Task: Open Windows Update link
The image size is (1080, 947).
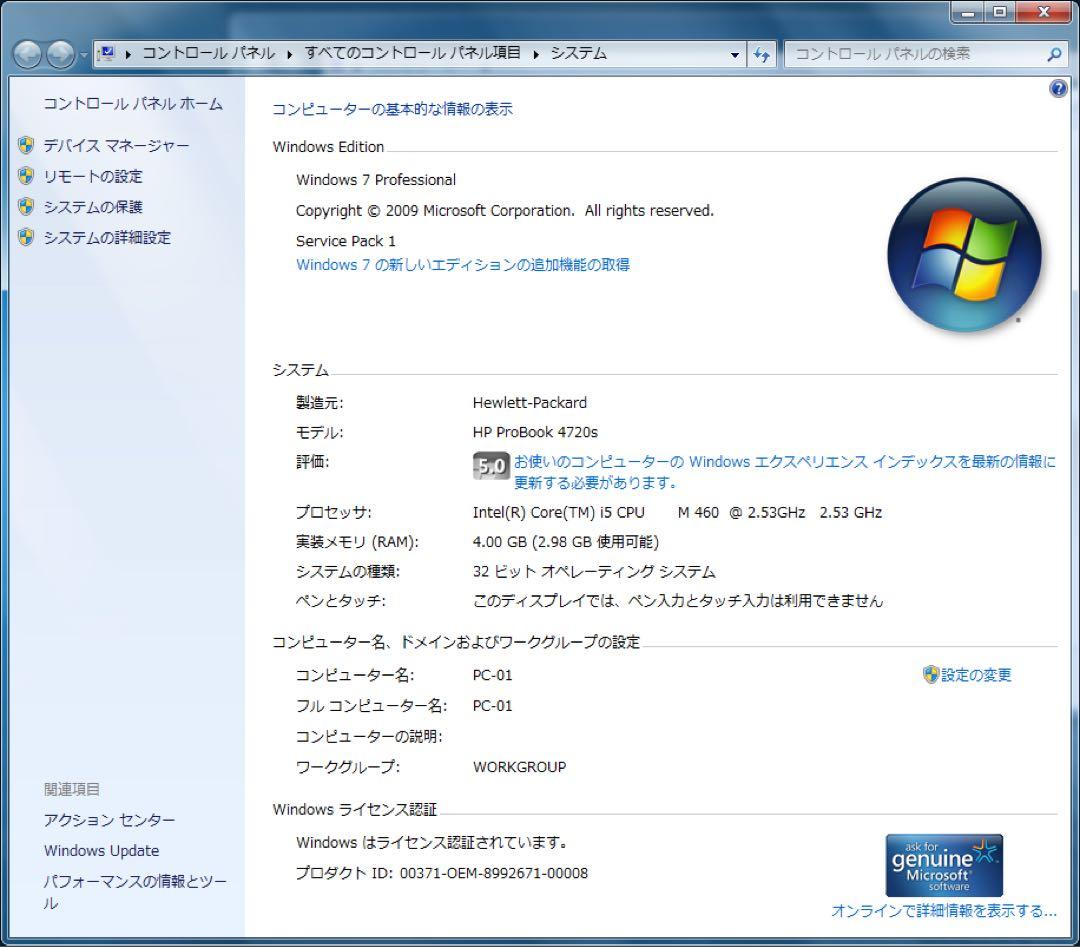Action: pyautogui.click(x=101, y=851)
